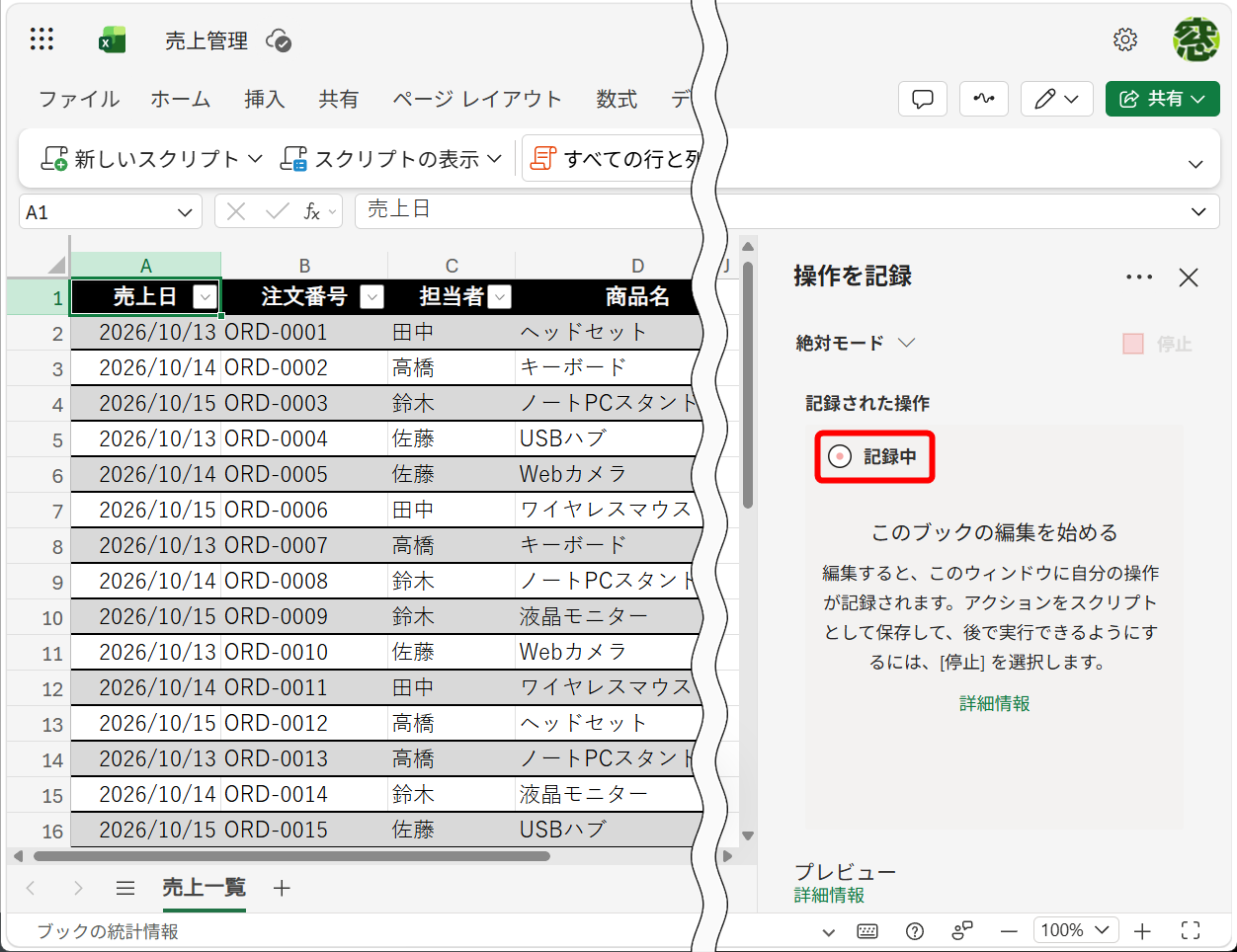Open 詳細情報 link under プレビュー

pyautogui.click(x=829, y=895)
